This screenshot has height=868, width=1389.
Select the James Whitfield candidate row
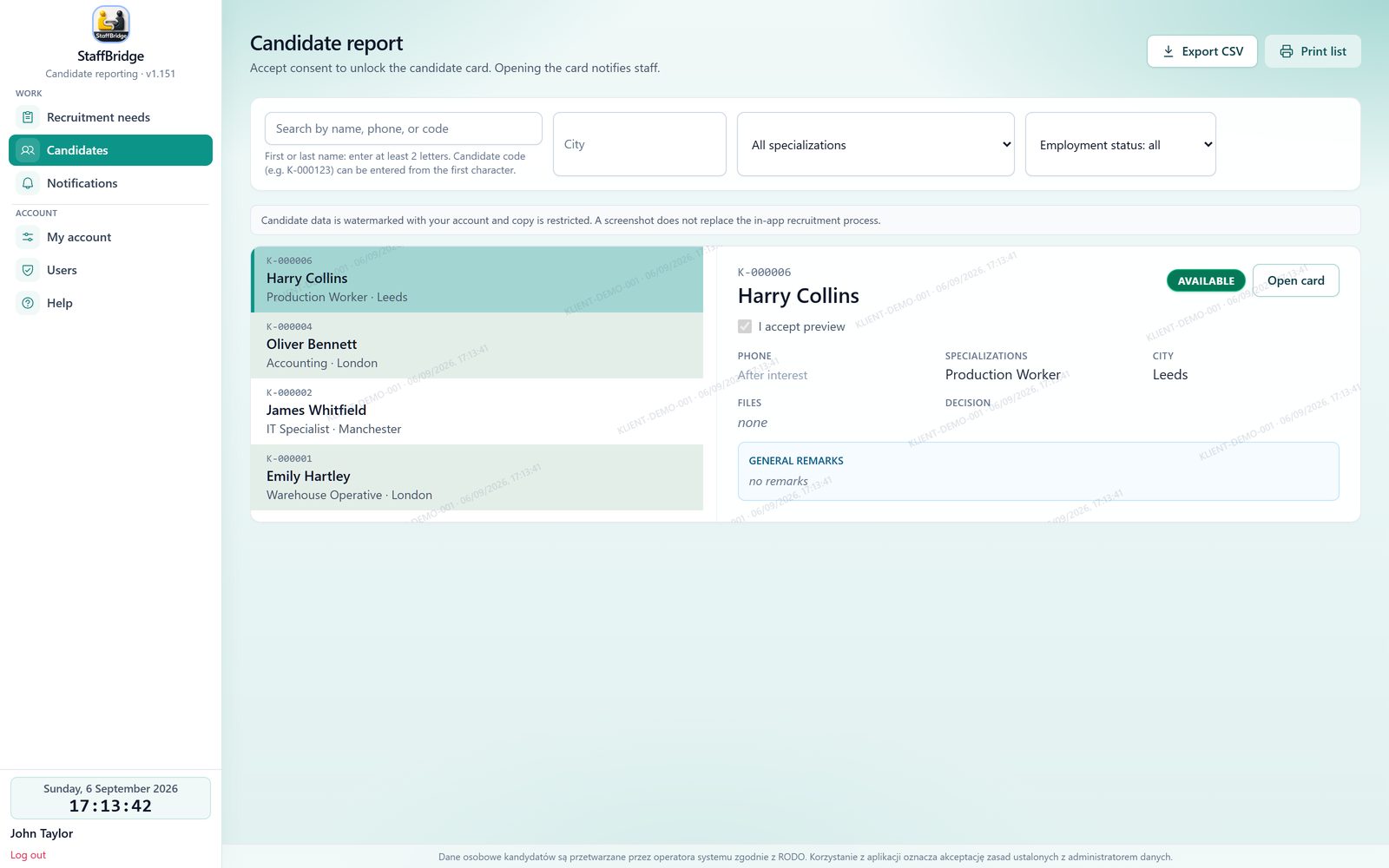point(477,411)
